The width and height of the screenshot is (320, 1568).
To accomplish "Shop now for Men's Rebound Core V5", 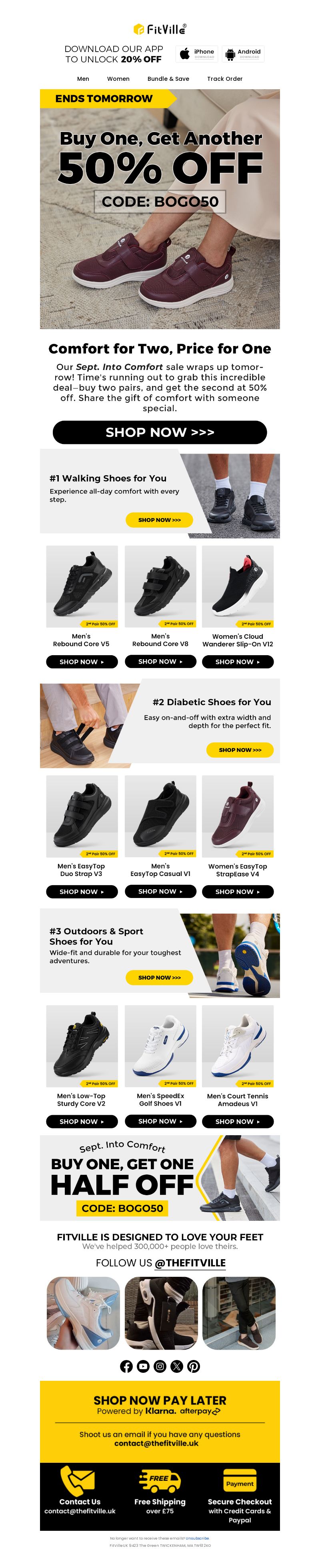I will point(82,662).
